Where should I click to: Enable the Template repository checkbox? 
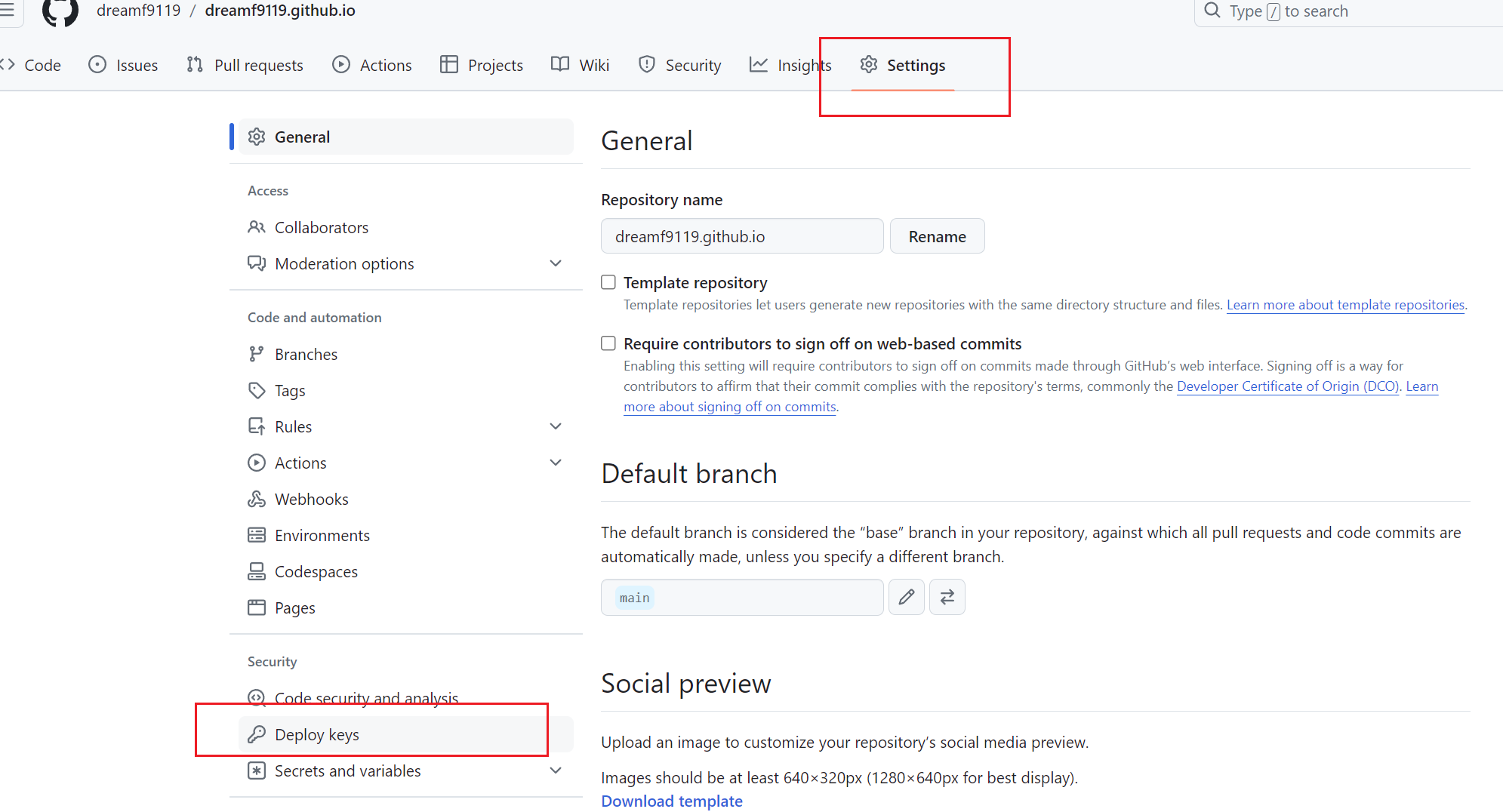pos(608,282)
